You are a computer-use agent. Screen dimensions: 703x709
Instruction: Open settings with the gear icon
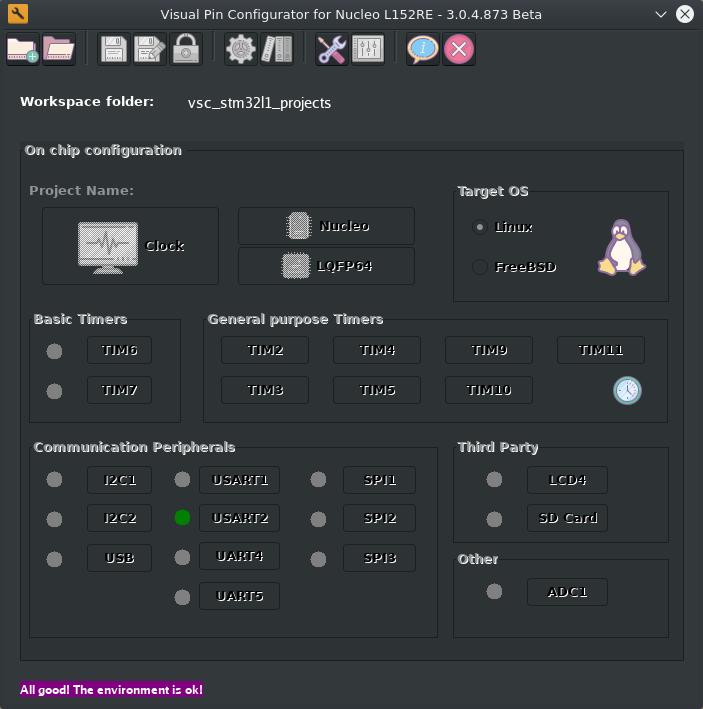point(240,49)
